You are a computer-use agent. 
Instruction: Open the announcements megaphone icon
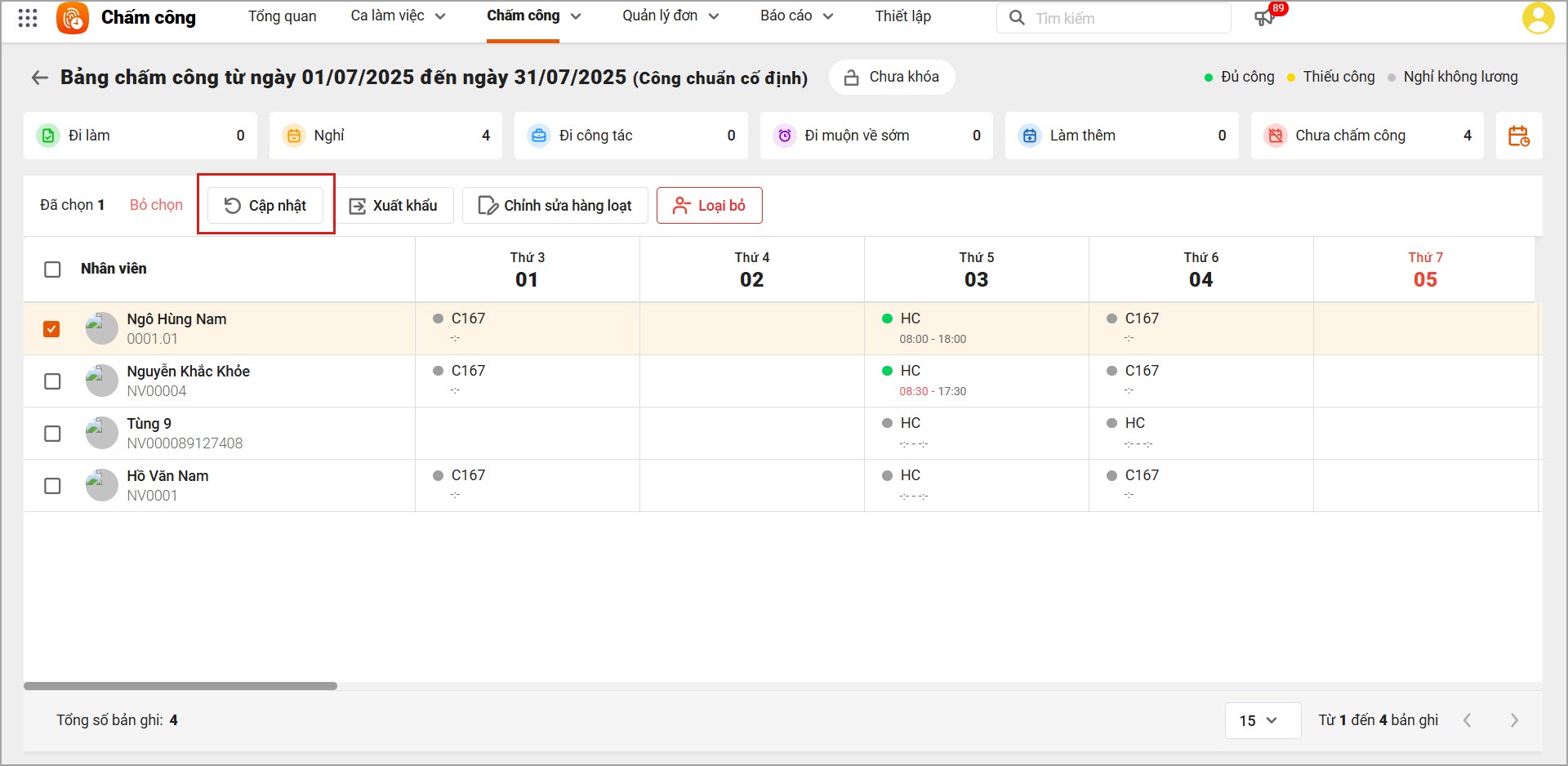coord(1264,18)
